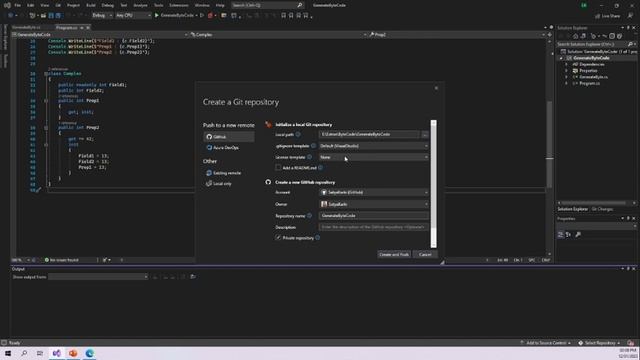Click the Solution Explorer home icon
This screenshot has height=360, width=640.
(576, 36)
